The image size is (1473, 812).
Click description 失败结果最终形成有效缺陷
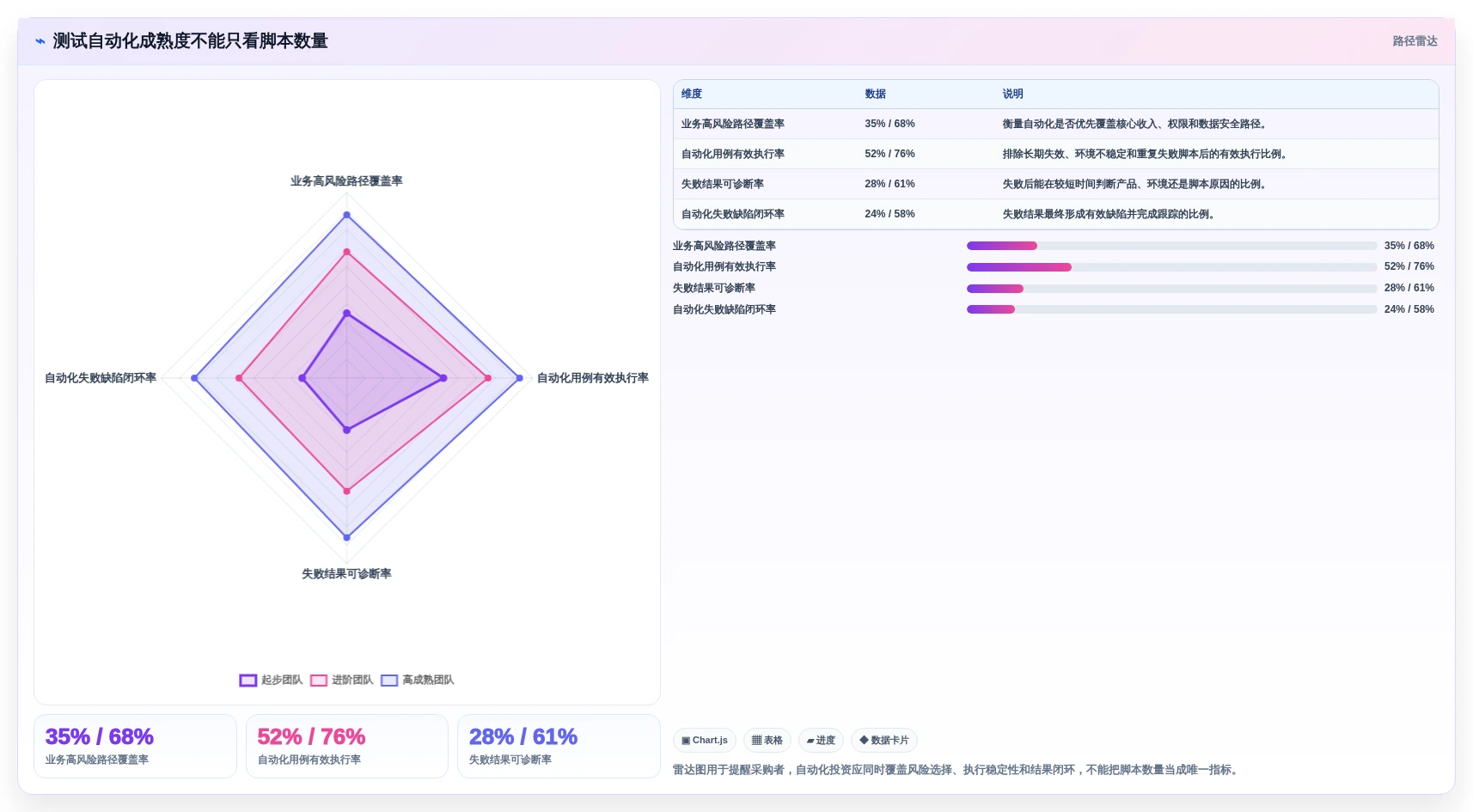(1109, 215)
